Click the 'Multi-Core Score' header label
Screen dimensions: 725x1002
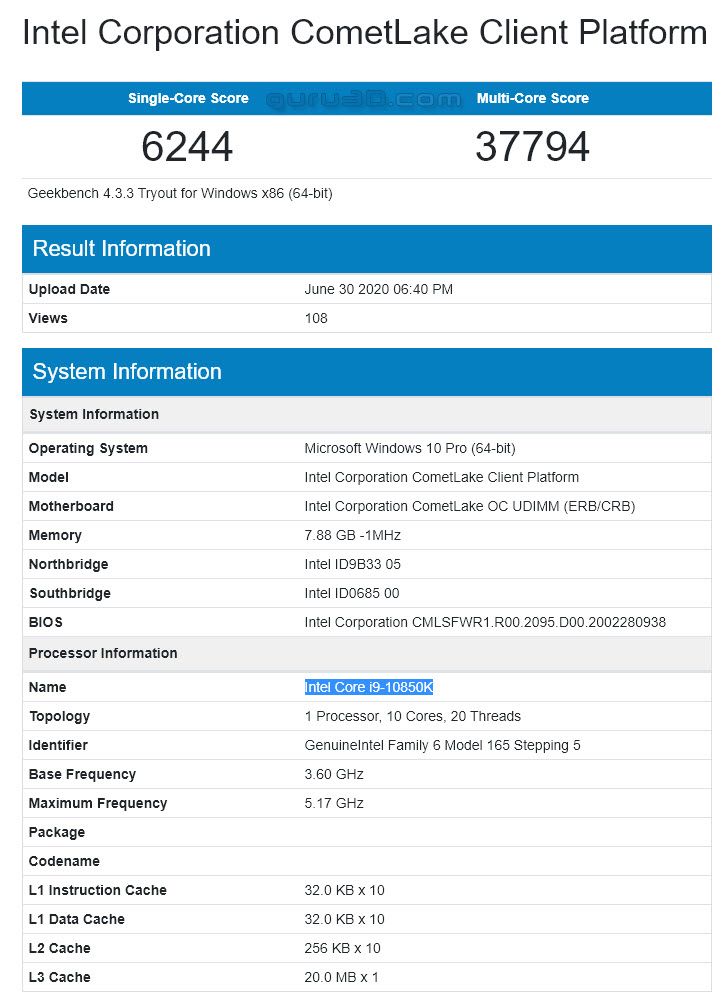point(532,98)
